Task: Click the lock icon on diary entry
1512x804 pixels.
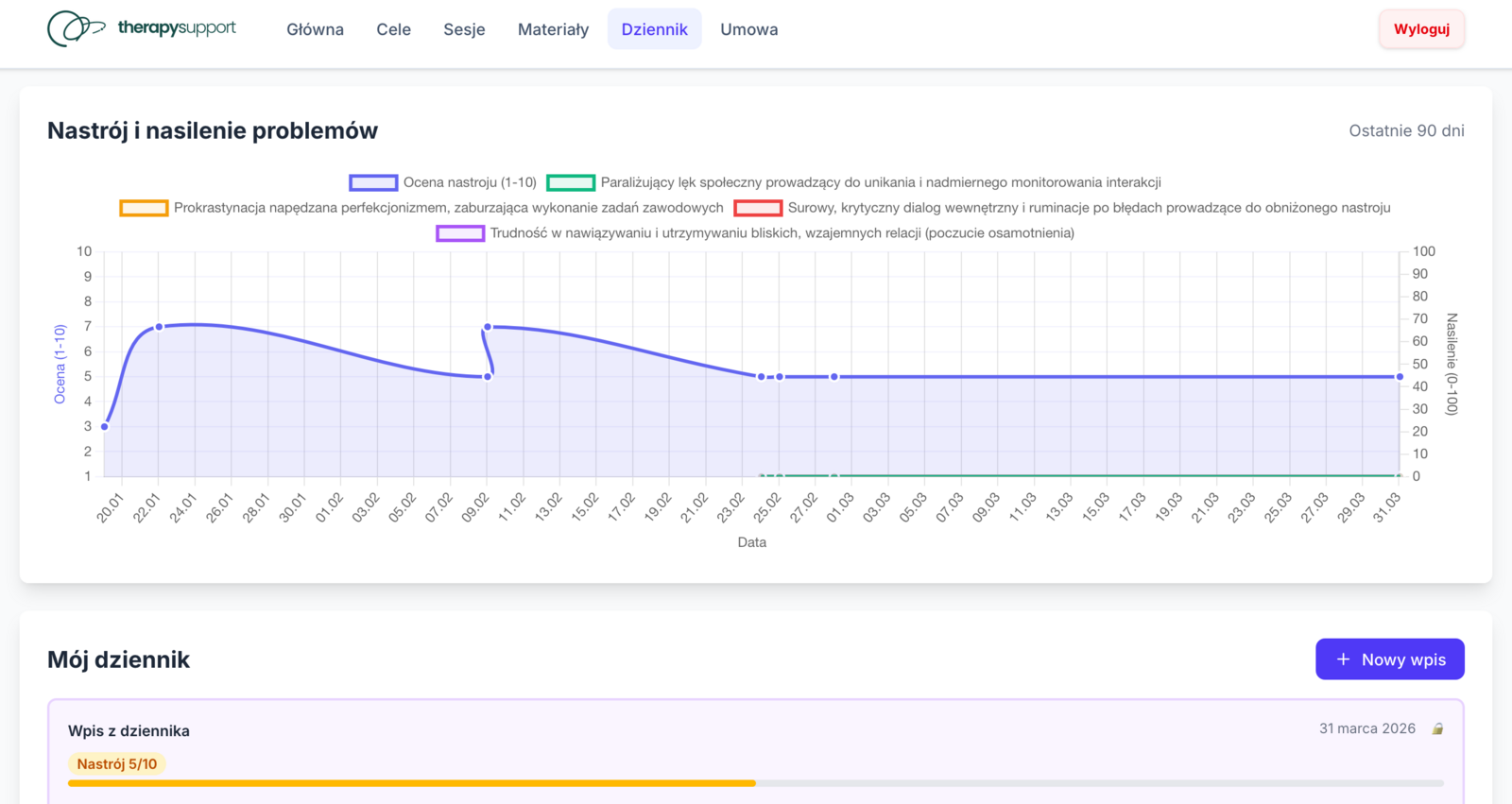Action: pyautogui.click(x=1437, y=729)
